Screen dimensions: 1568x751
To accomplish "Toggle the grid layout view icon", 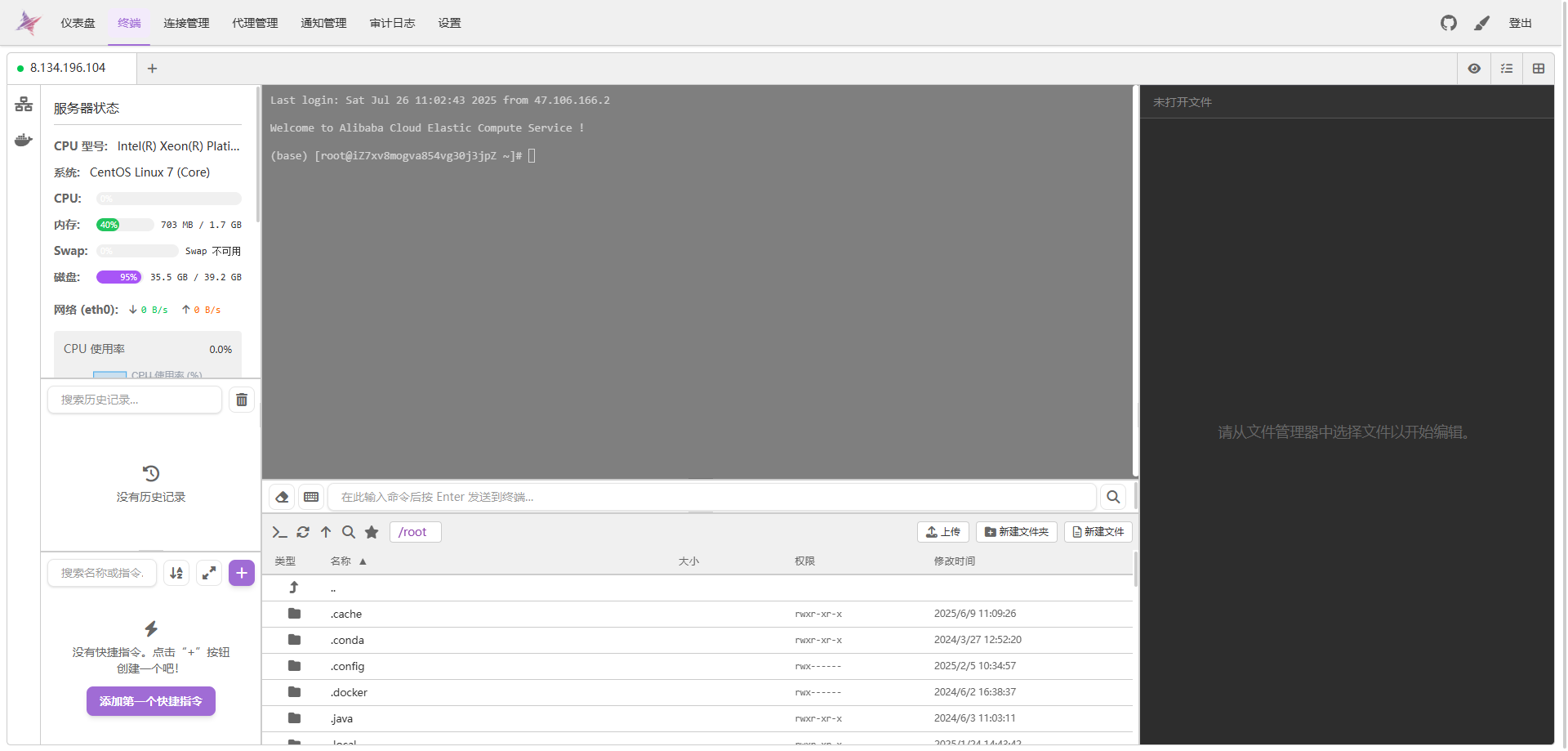I will pos(1539,69).
